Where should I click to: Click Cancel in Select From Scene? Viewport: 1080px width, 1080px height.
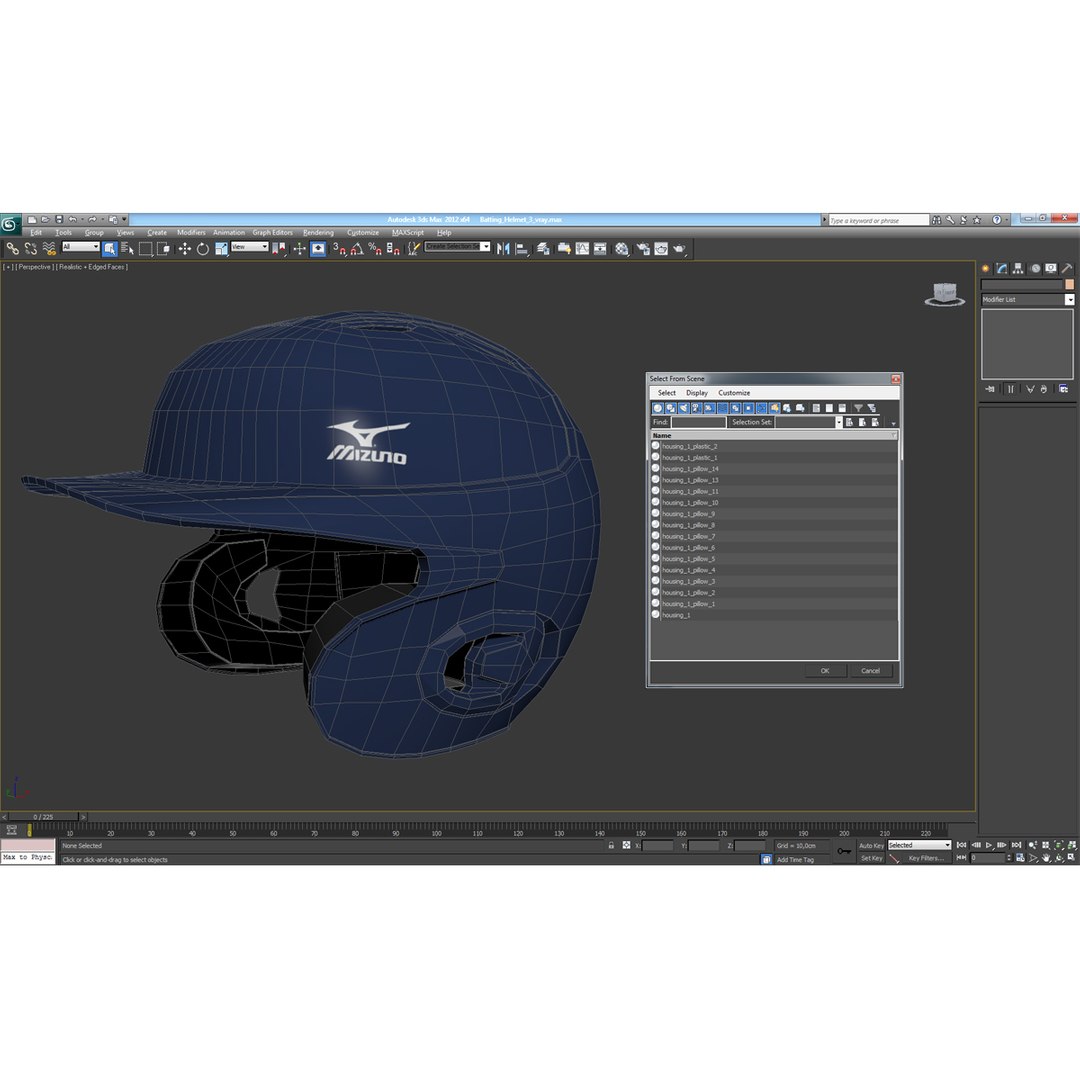(x=871, y=671)
